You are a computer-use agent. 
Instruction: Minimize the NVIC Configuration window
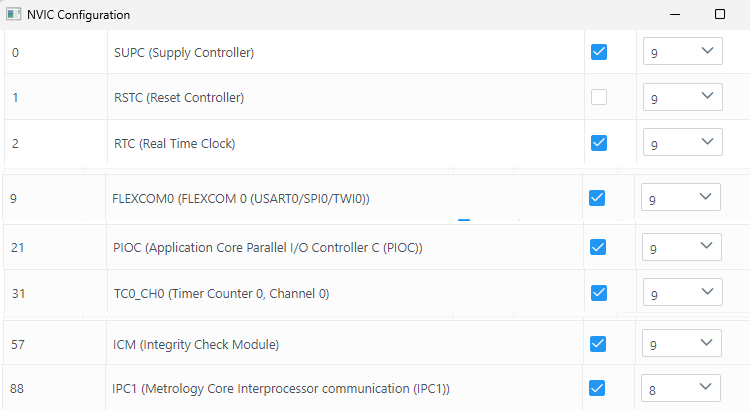point(675,15)
